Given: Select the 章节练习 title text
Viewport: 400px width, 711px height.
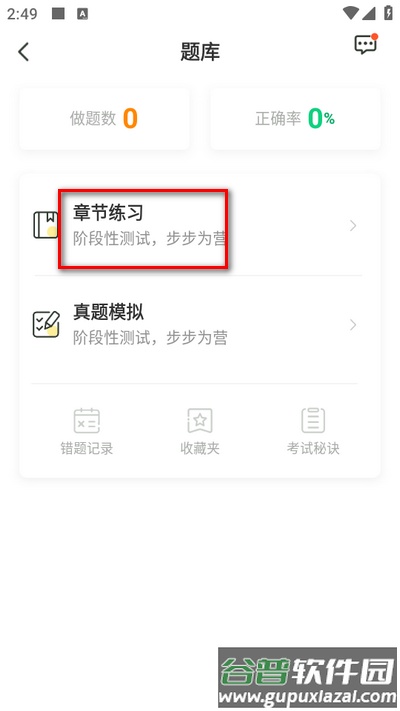Looking at the screenshot, I should [108, 213].
